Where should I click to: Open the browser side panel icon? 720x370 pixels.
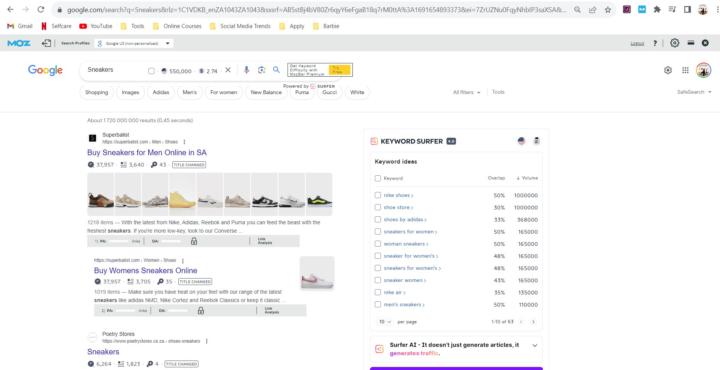point(687,9)
